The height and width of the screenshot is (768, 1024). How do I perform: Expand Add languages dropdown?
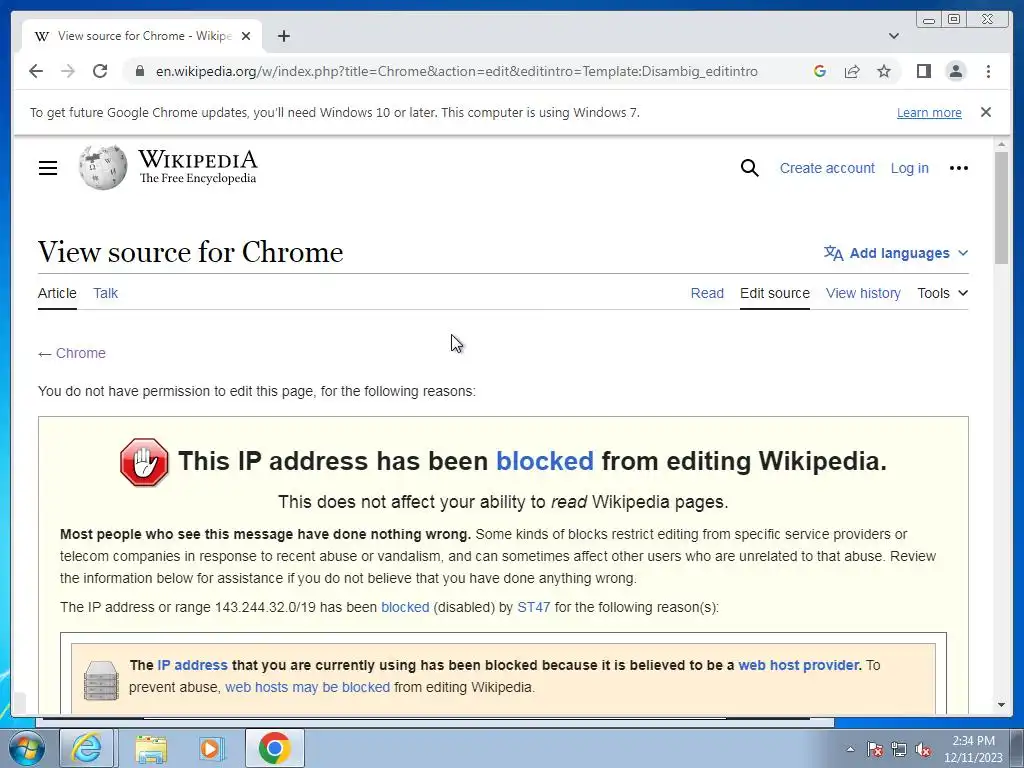[x=896, y=253]
